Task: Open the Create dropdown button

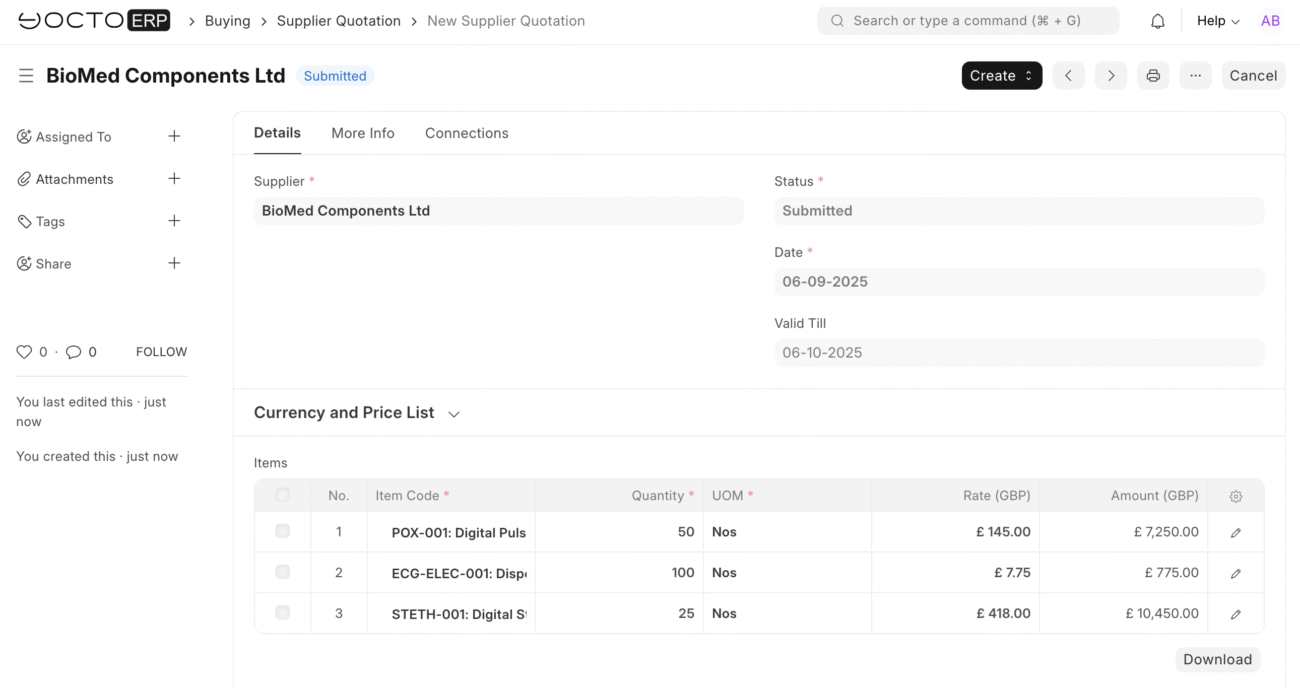Action: [x=1002, y=76]
